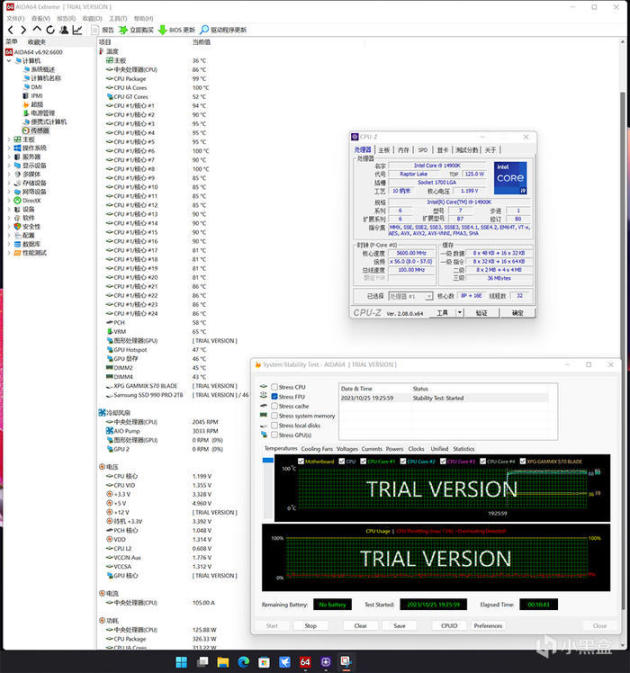Open the line-graph icon in AIDA64 toolbar
This screenshot has width=630, height=673.
coord(77,30)
